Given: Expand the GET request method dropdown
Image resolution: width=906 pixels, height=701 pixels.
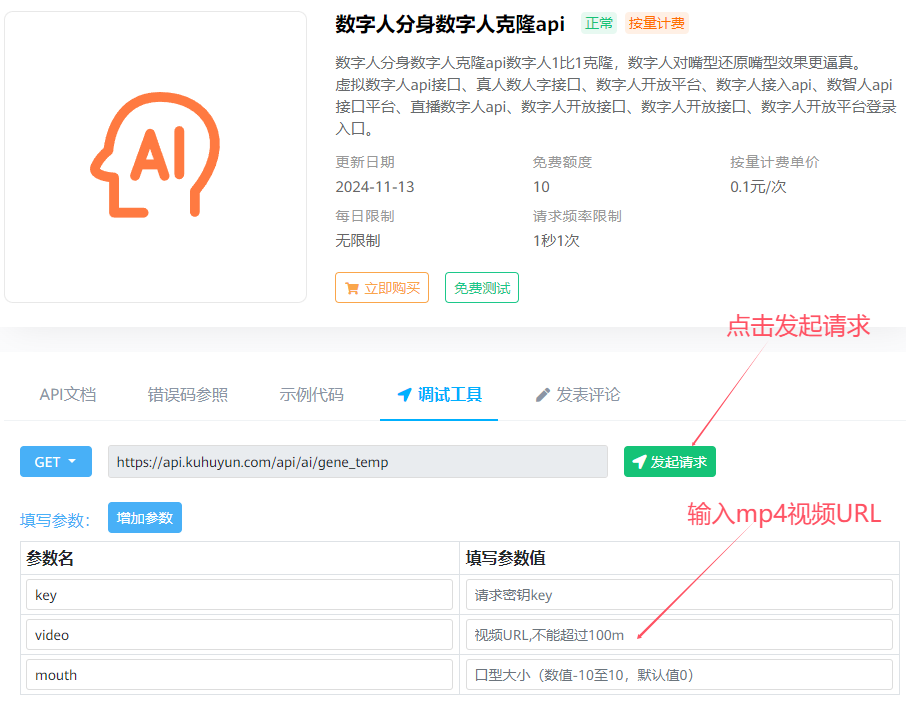Looking at the screenshot, I should coord(56,462).
